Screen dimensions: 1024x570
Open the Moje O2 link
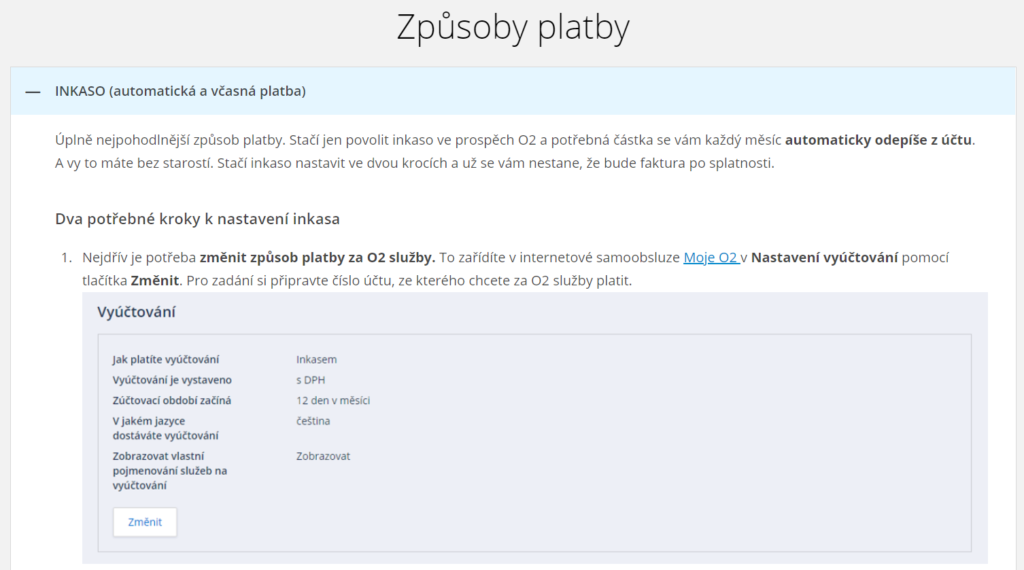(711, 258)
